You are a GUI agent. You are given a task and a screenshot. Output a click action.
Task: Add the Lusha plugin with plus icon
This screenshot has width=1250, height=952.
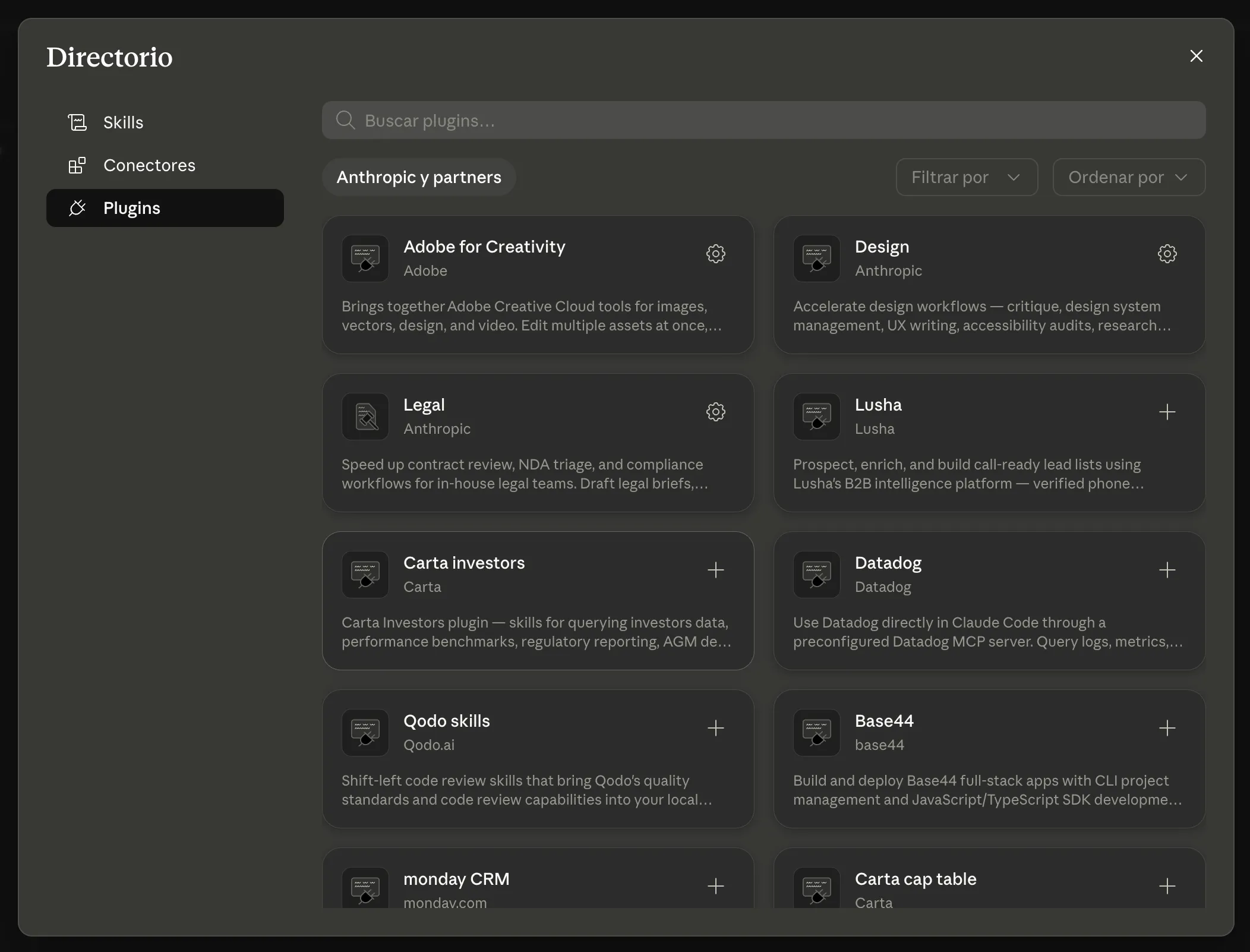1167,412
